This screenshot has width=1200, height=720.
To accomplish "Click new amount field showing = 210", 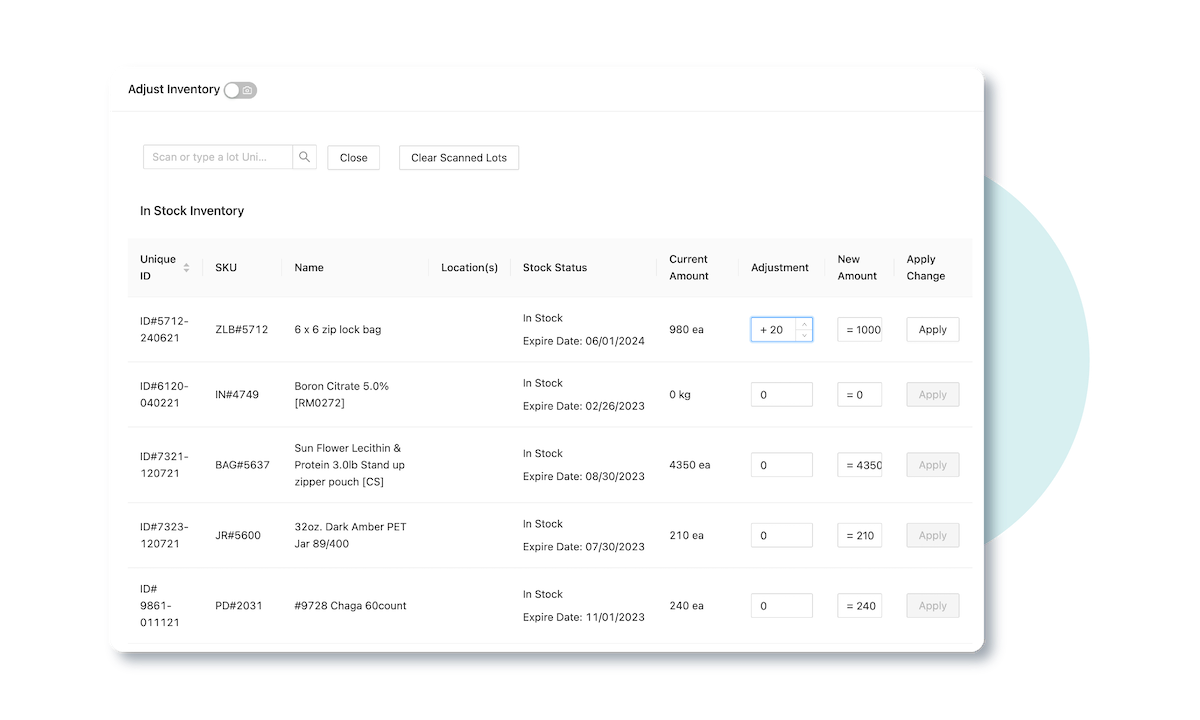I will click(860, 536).
